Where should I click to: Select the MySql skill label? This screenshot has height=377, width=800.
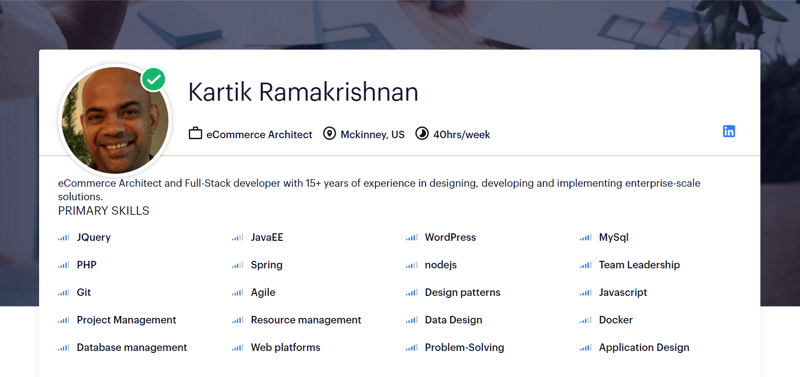pos(614,238)
